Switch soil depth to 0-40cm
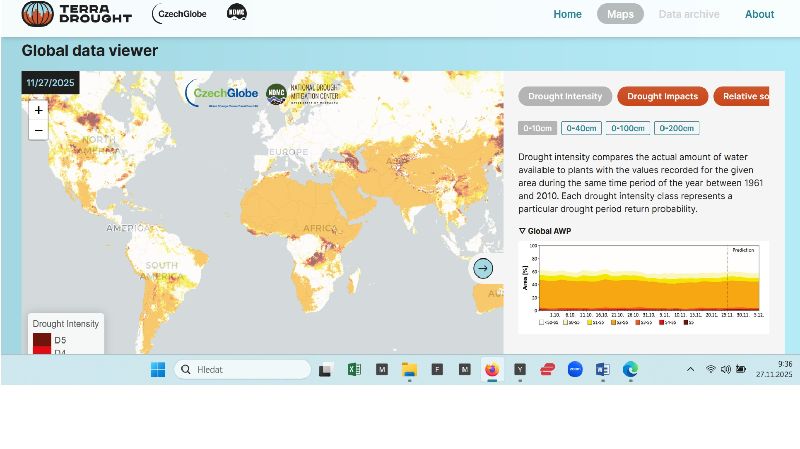 click(581, 128)
